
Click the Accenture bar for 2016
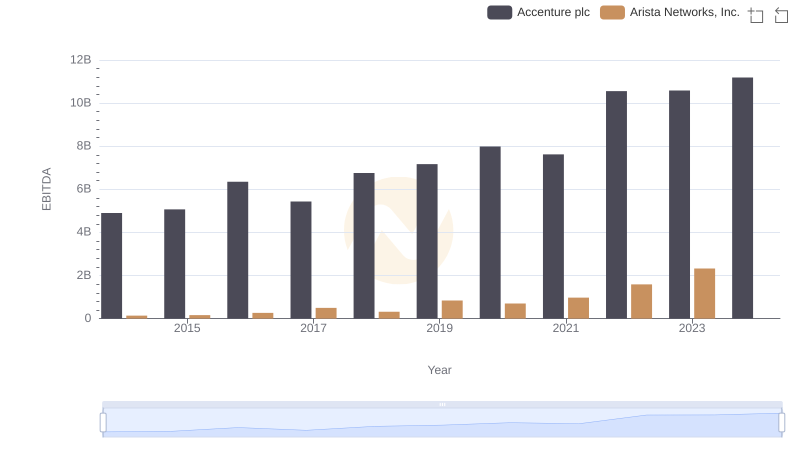click(x=238, y=250)
